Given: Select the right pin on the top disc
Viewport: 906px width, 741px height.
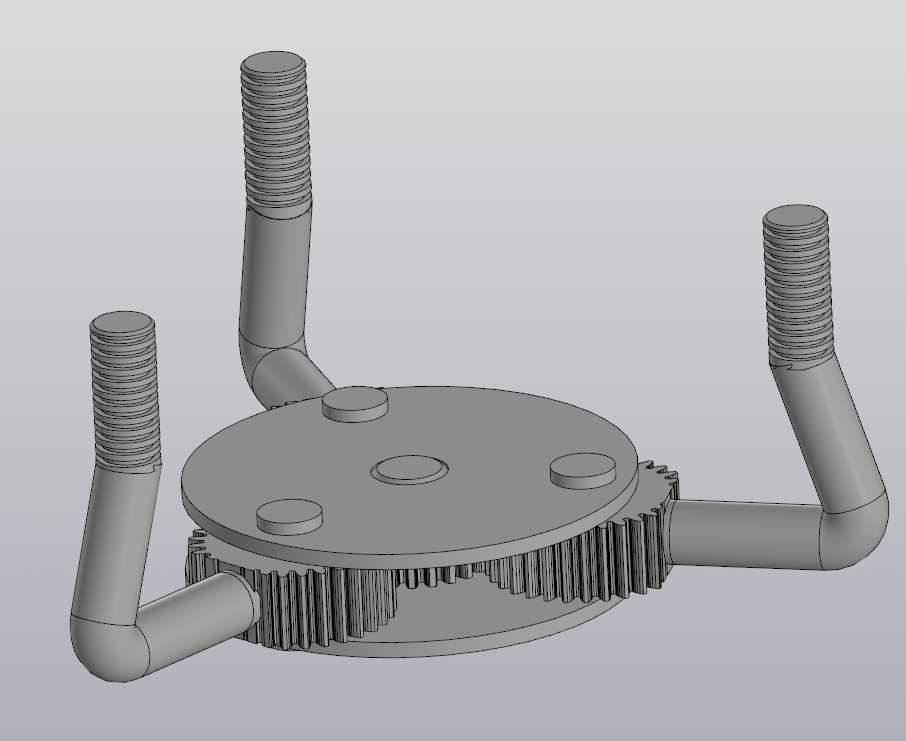Looking at the screenshot, I should coord(583,468).
